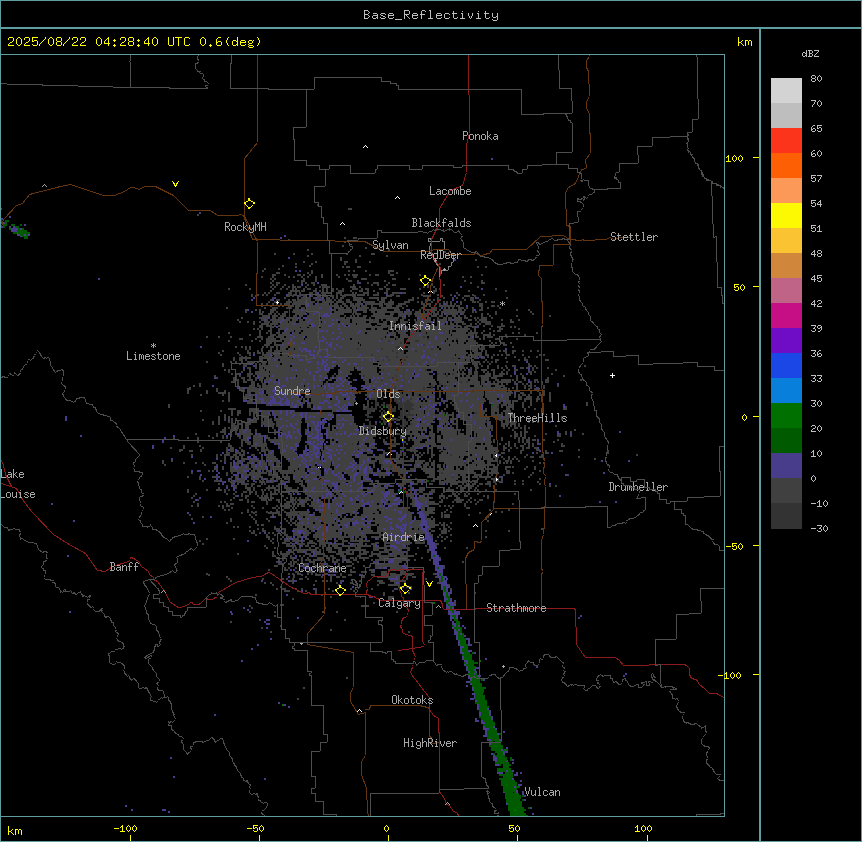
Task: Click the km unit label at top right
Action: tap(745, 42)
